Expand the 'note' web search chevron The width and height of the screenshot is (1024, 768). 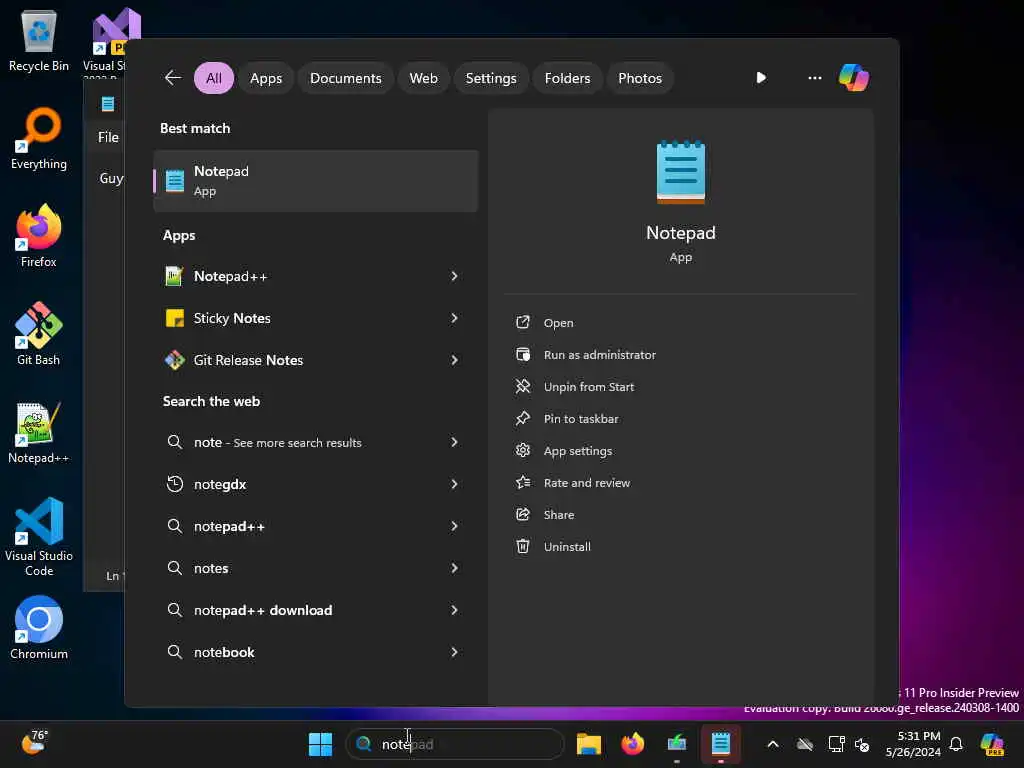455,442
